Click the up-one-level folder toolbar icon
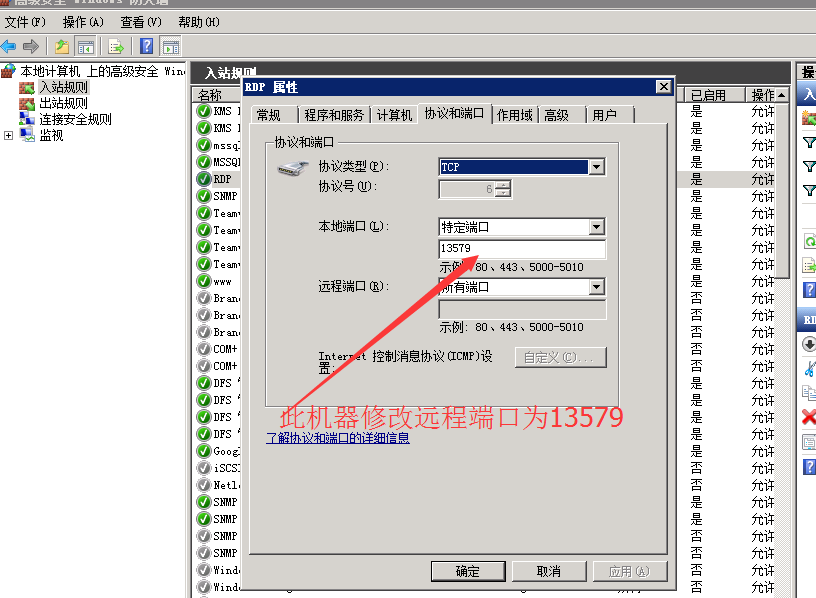816x598 pixels. [x=62, y=46]
